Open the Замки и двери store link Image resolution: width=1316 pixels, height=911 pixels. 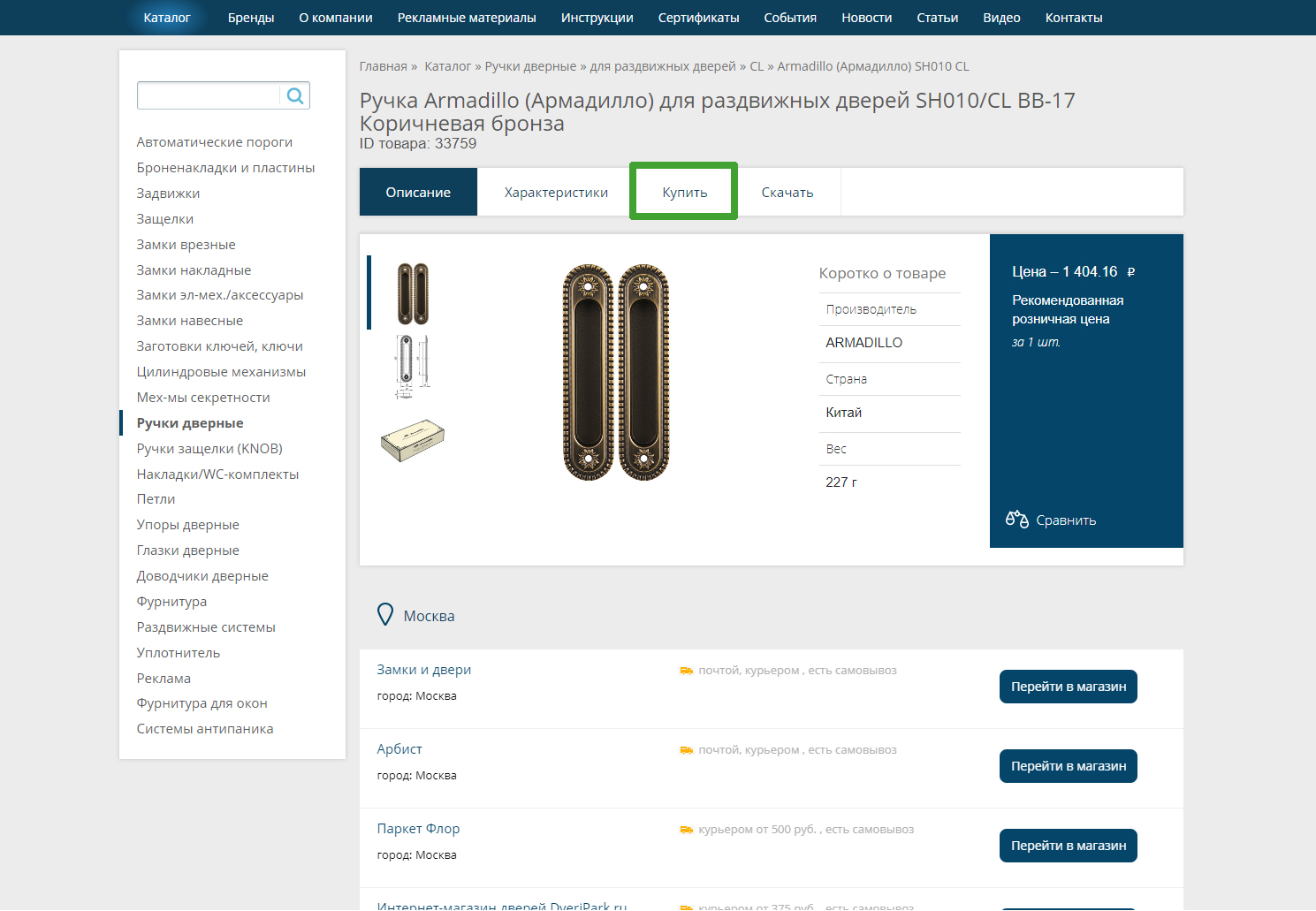[x=424, y=670]
